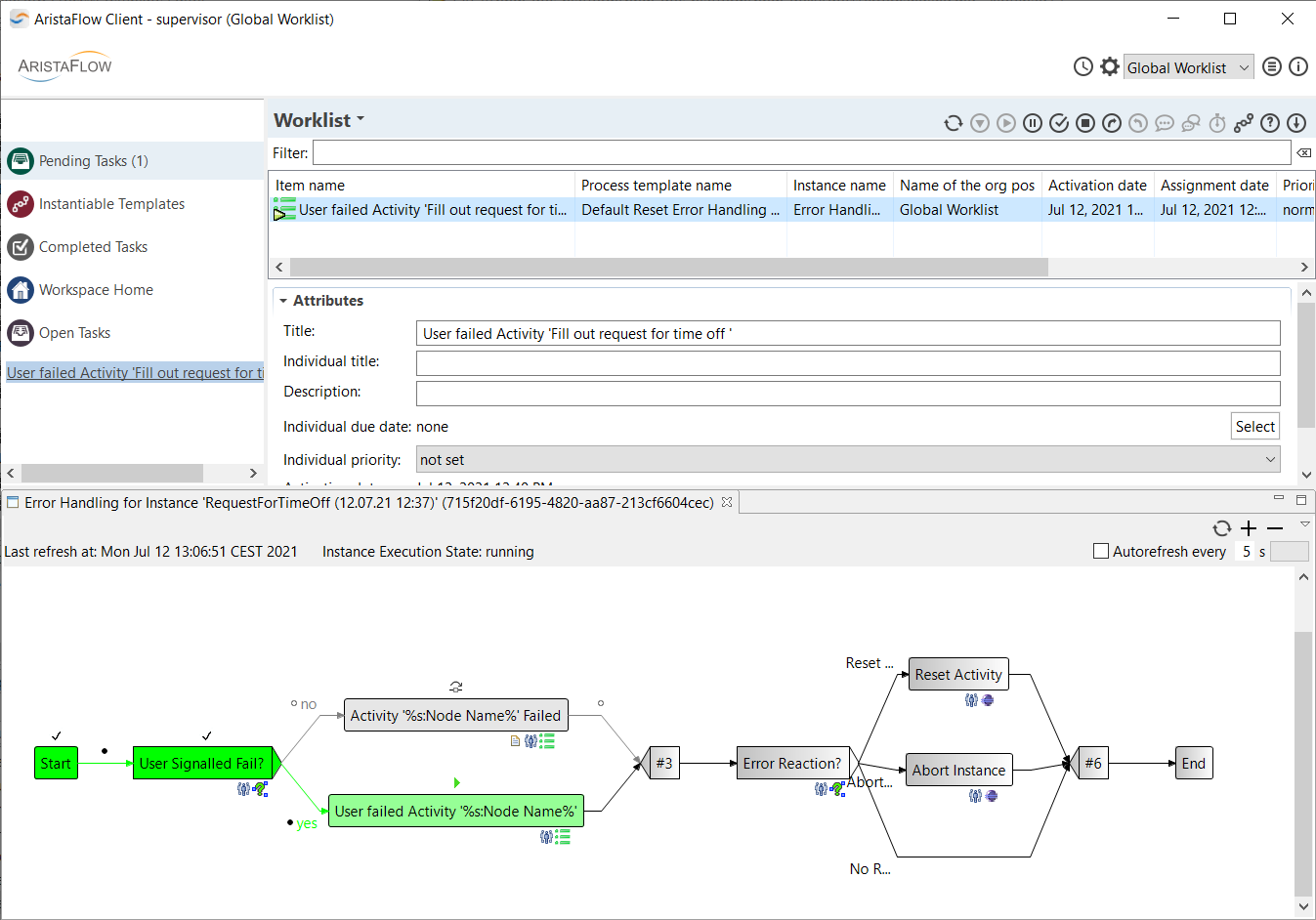Click the info icon in the header
The image size is (1316, 920).
pos(1298,66)
